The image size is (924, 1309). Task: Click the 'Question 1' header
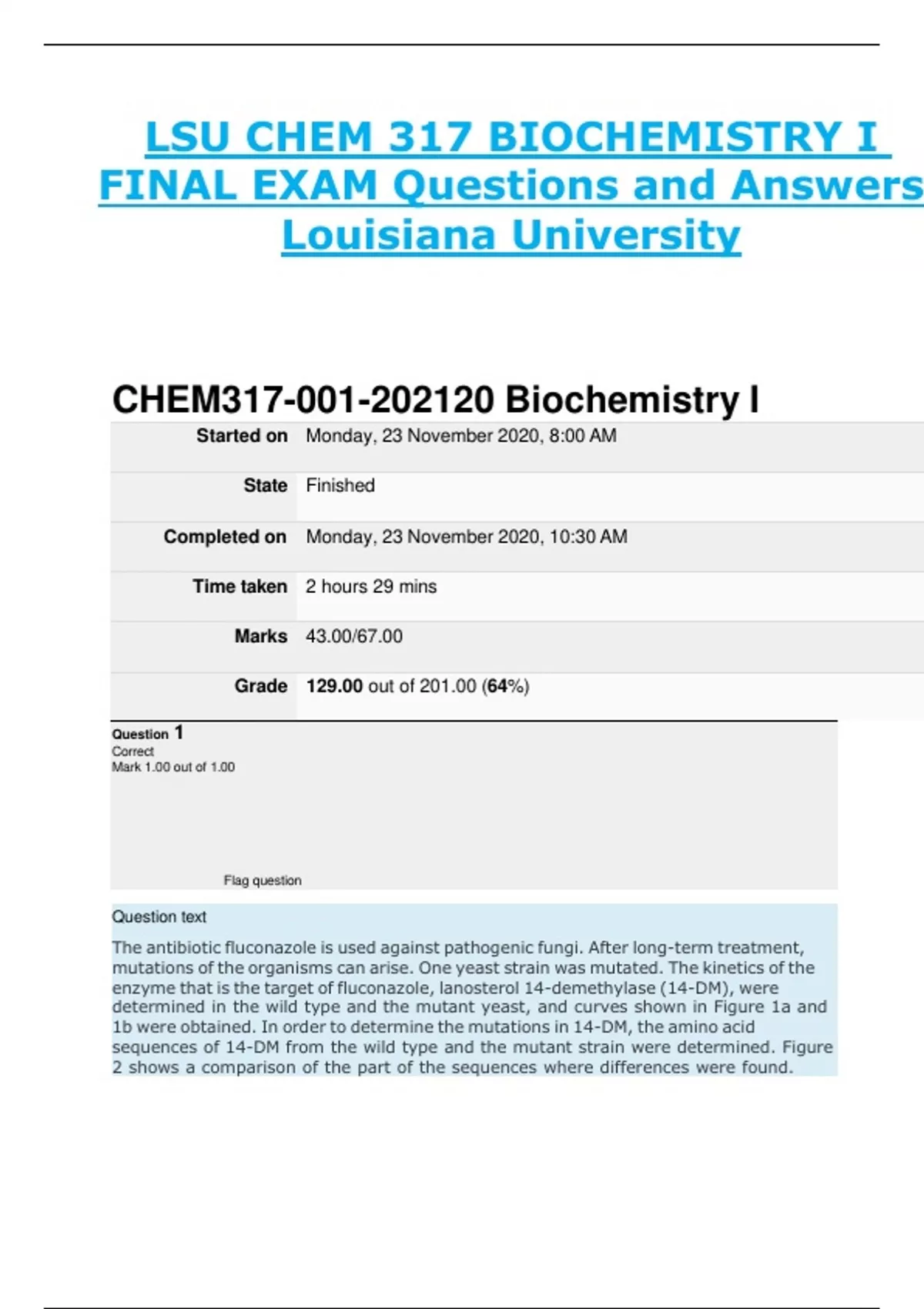(x=148, y=733)
